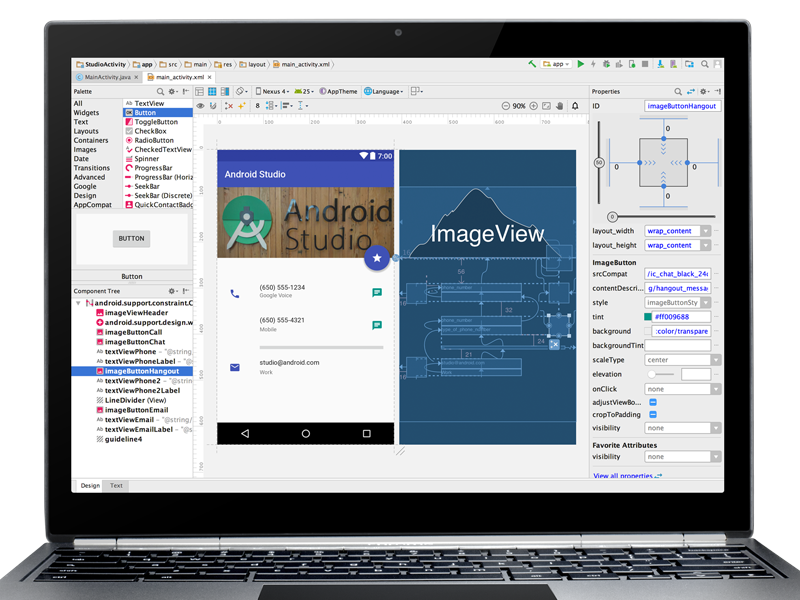Open the API 25 version dropdown
The height and width of the screenshot is (600, 800).
coord(304,91)
